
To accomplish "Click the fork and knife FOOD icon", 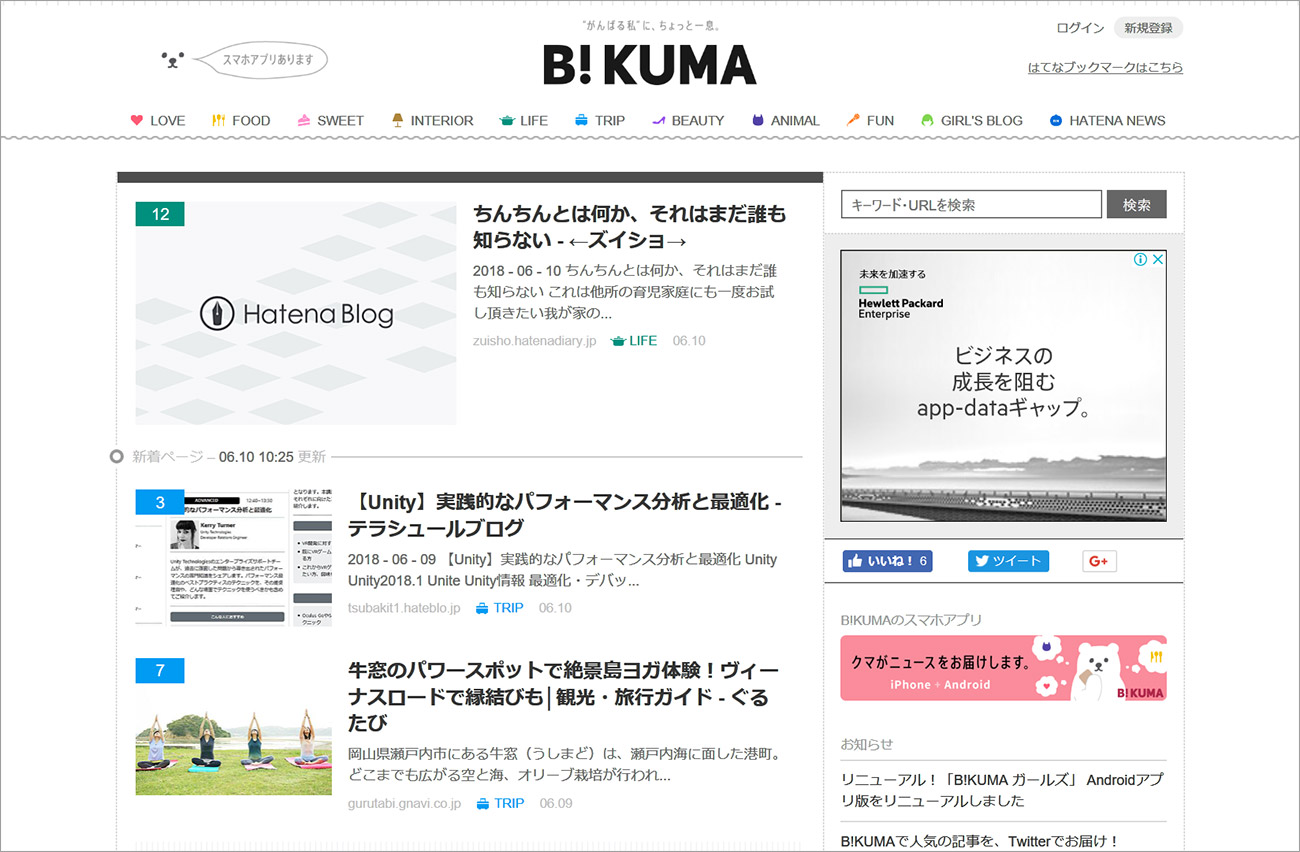I will 218,120.
